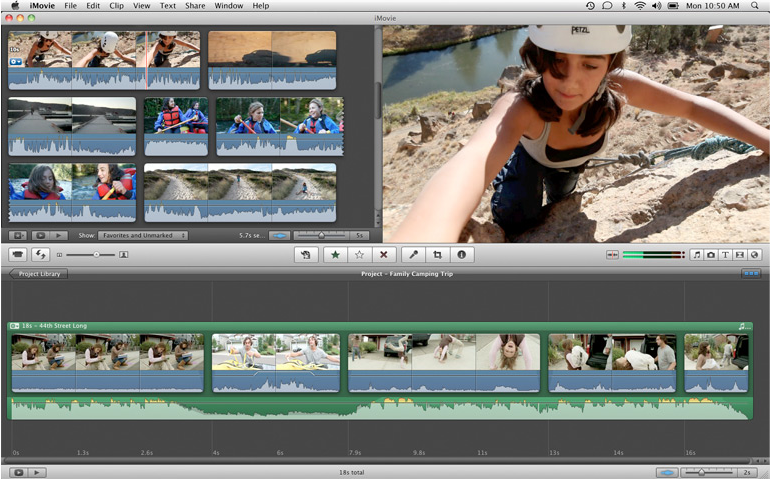Adjust the event thumbnail duration slider
This screenshot has height=479, width=770.
[x=321, y=235]
